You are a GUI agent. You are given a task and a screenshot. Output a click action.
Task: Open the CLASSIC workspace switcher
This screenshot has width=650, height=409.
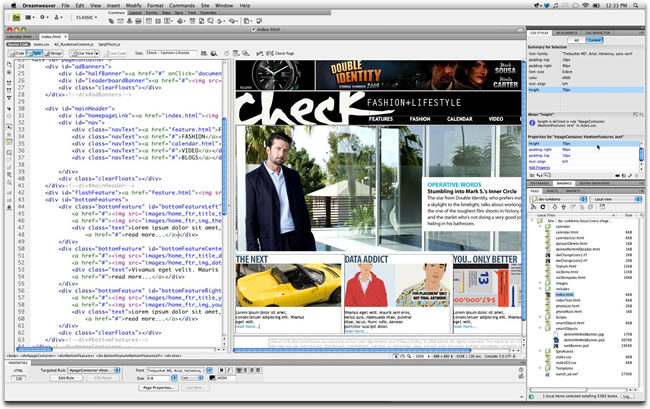point(86,17)
